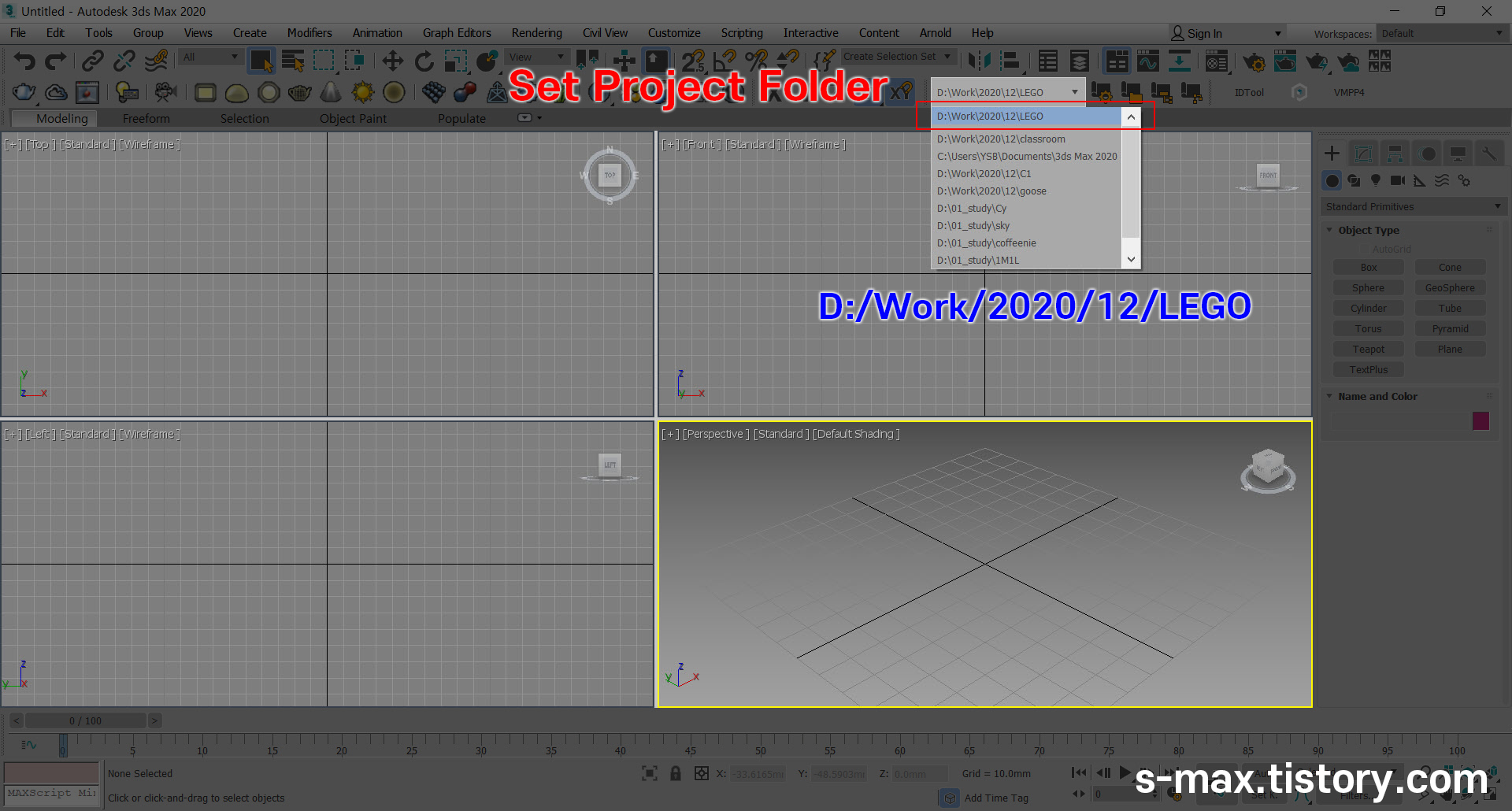Switch to the Object Paint ribbon tab
Image resolution: width=1512 pixels, height=811 pixels.
tap(353, 118)
